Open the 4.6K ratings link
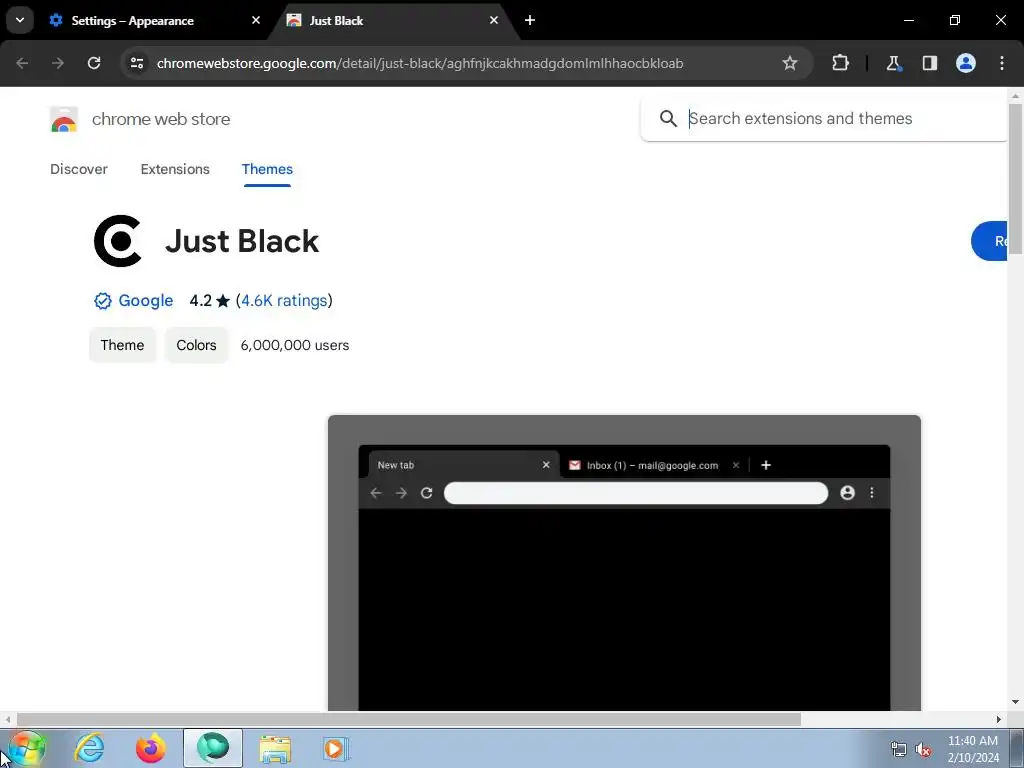This screenshot has height=768, width=1024. (284, 300)
